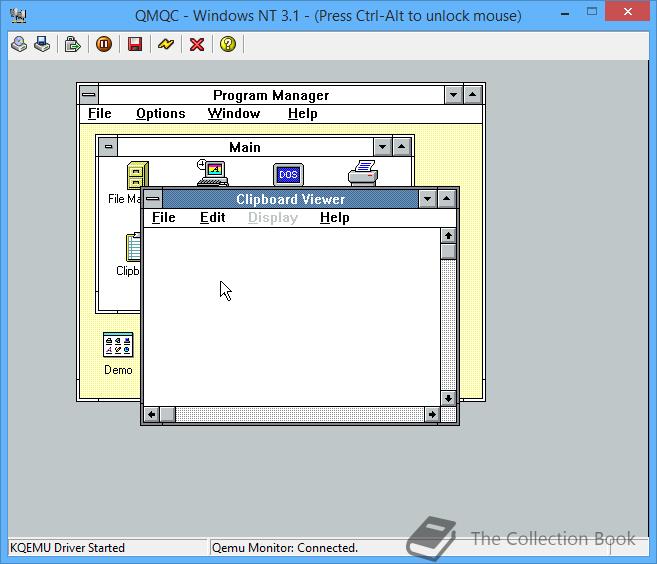657x564 pixels.
Task: Open Clipboard Viewer's control menu box
Action: [153, 199]
